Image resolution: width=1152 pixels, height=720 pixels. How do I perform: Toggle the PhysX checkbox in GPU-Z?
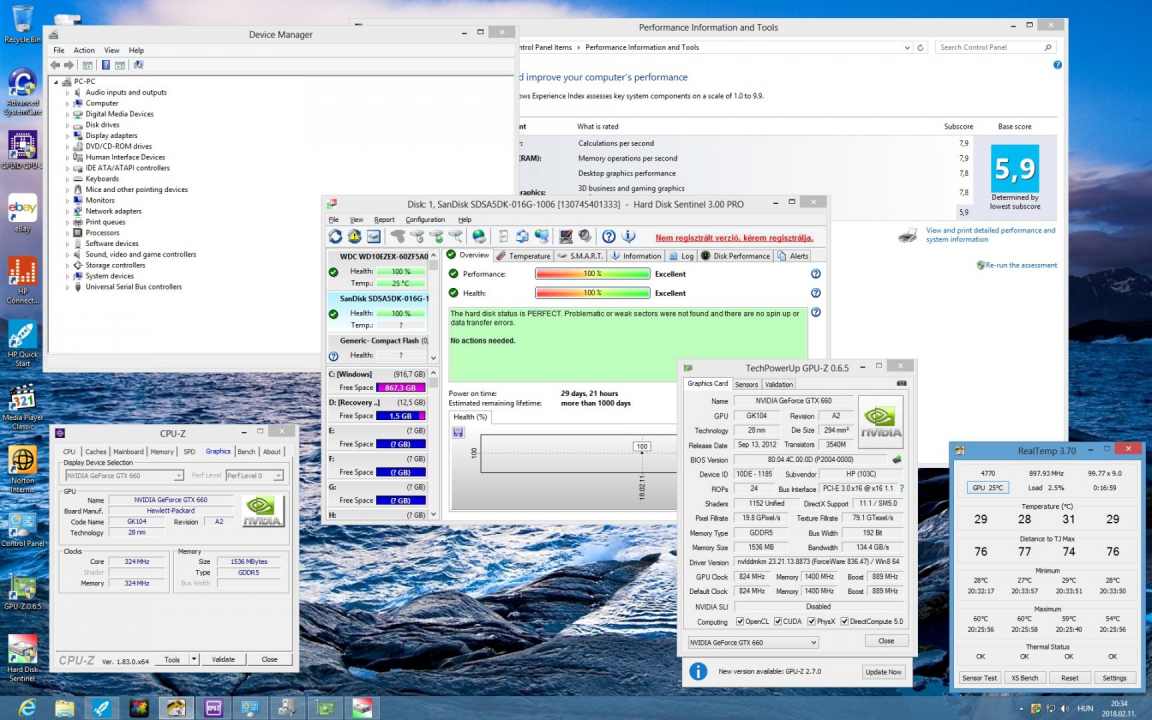pos(812,622)
